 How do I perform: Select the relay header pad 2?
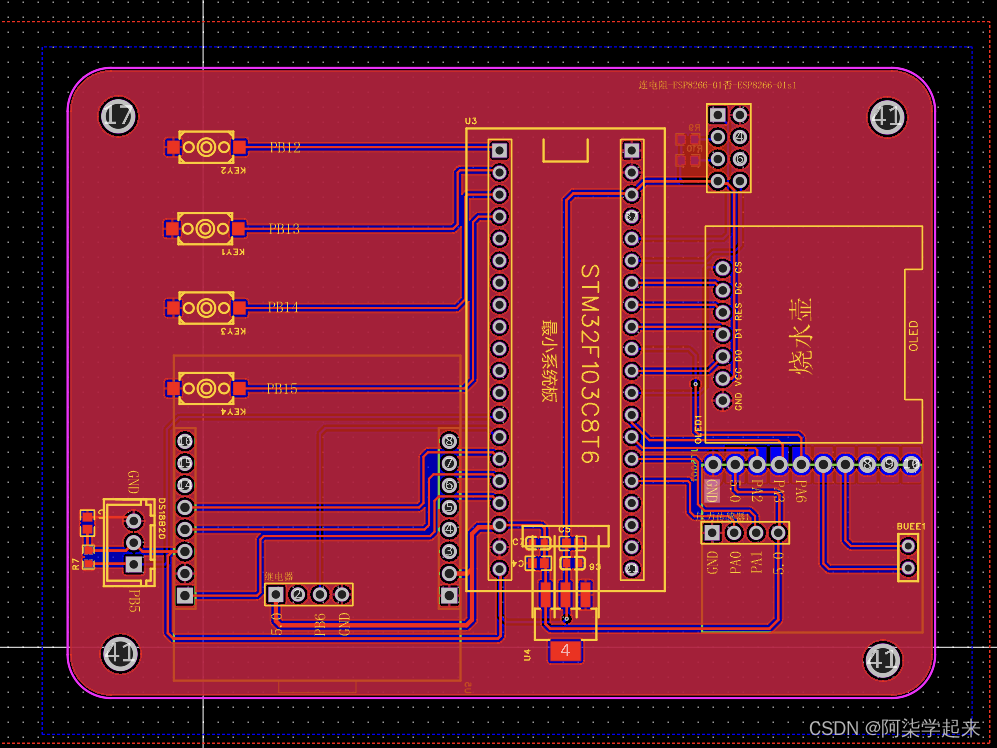(298, 595)
